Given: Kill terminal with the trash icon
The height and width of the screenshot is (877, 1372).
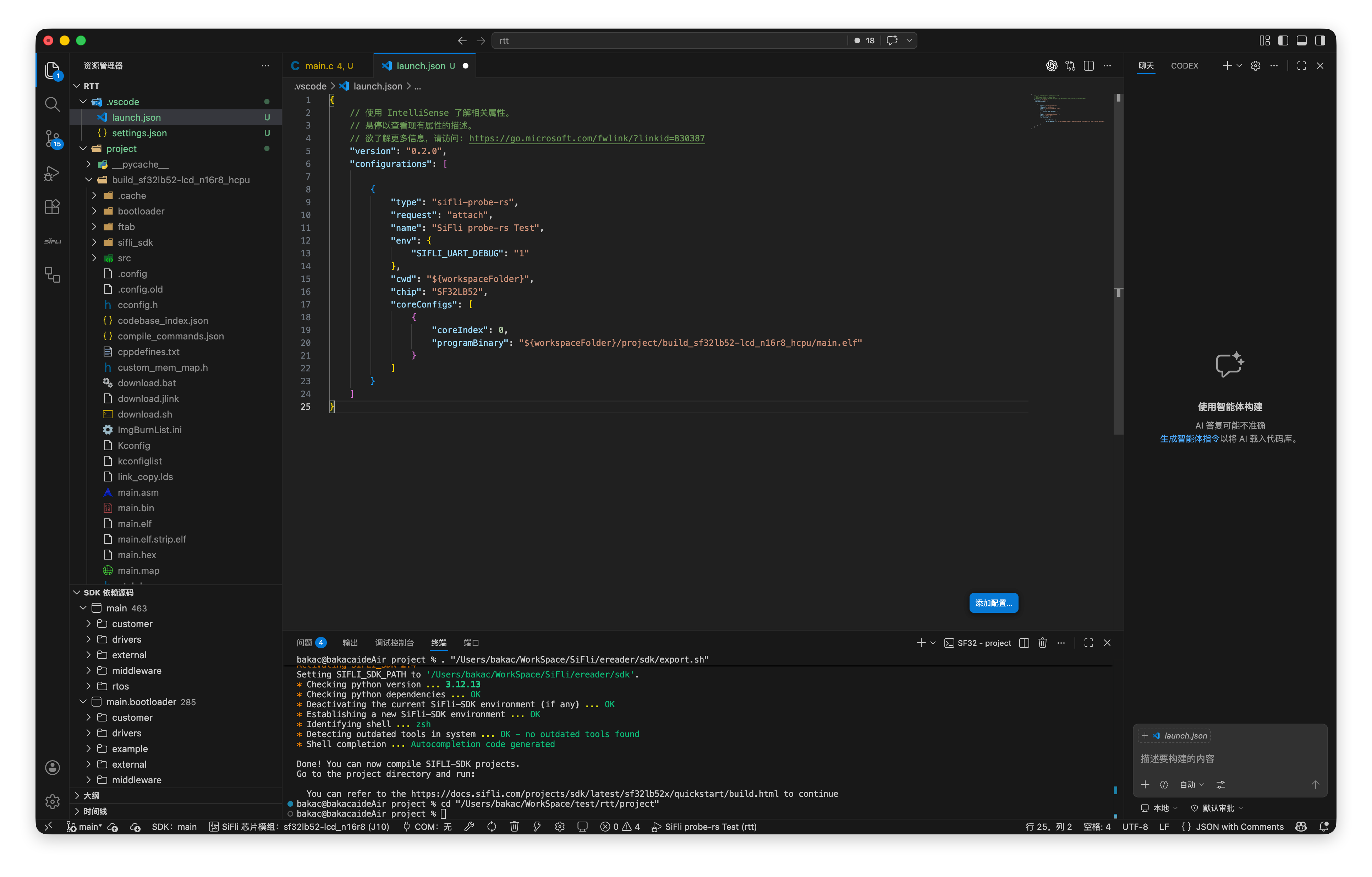Looking at the screenshot, I should [x=1042, y=643].
